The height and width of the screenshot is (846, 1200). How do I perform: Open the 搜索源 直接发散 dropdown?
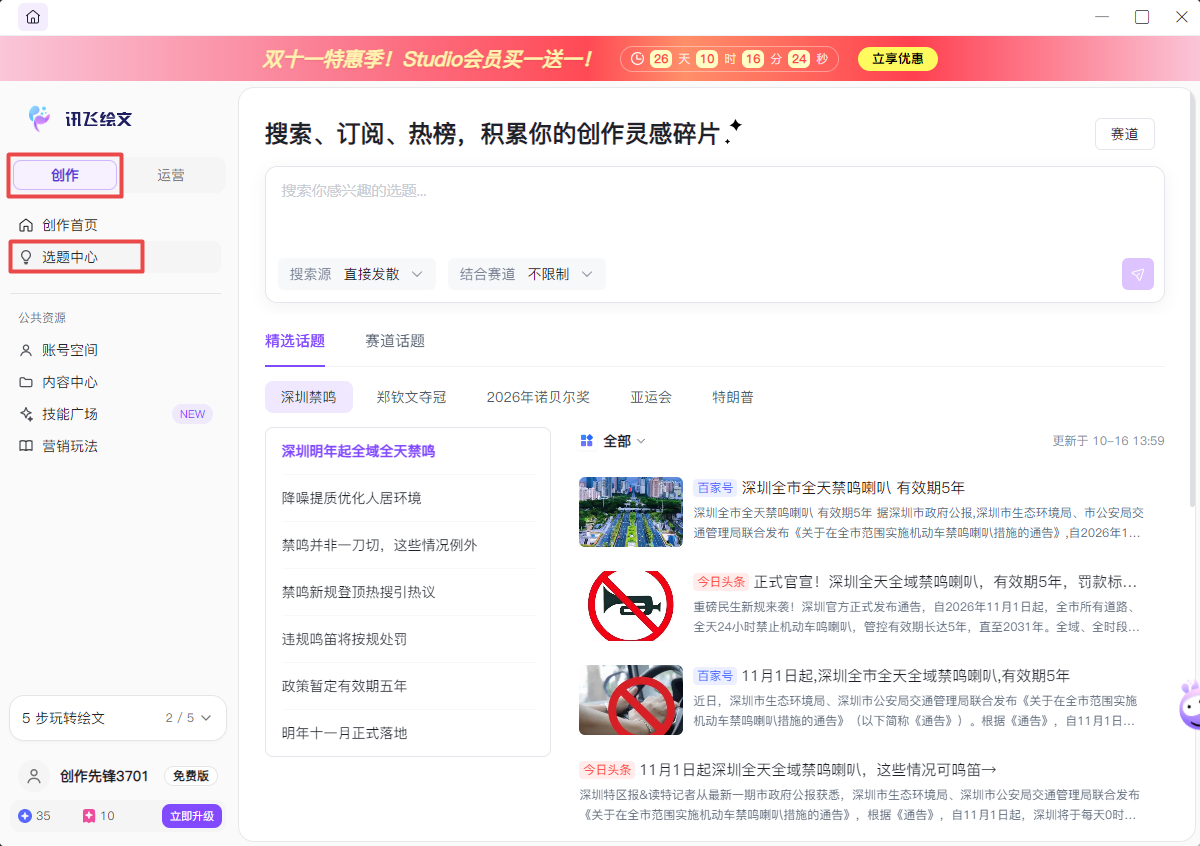point(357,274)
